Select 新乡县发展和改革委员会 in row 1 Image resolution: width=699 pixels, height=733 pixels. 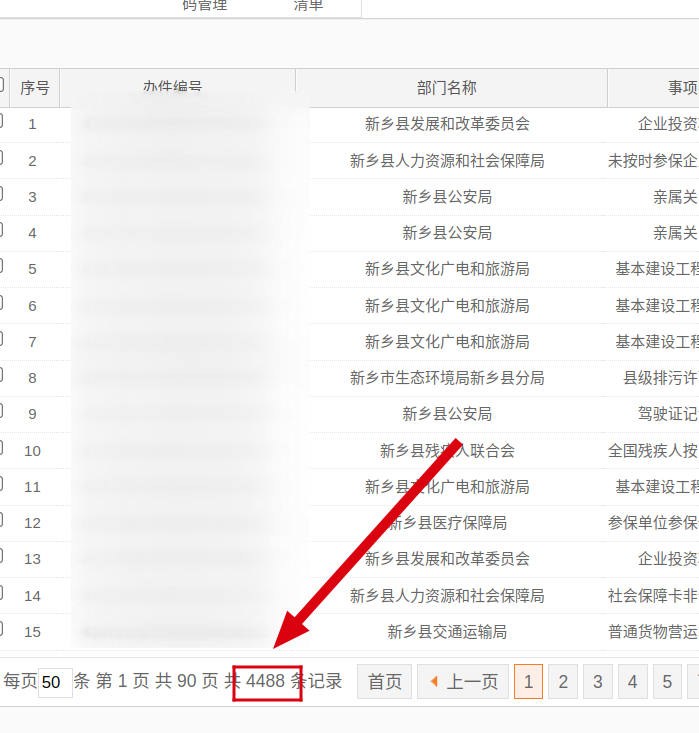click(x=447, y=124)
